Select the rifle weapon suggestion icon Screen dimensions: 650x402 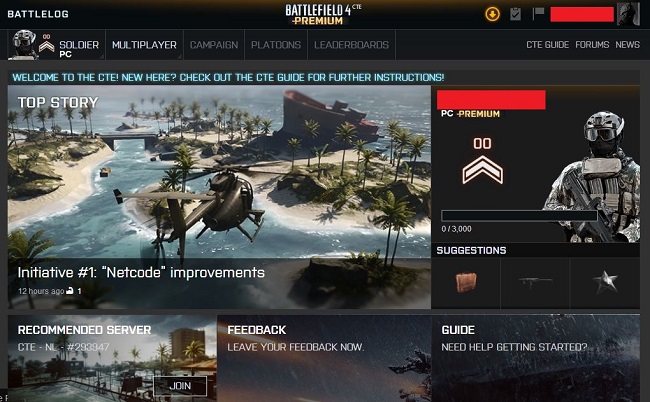coord(535,282)
